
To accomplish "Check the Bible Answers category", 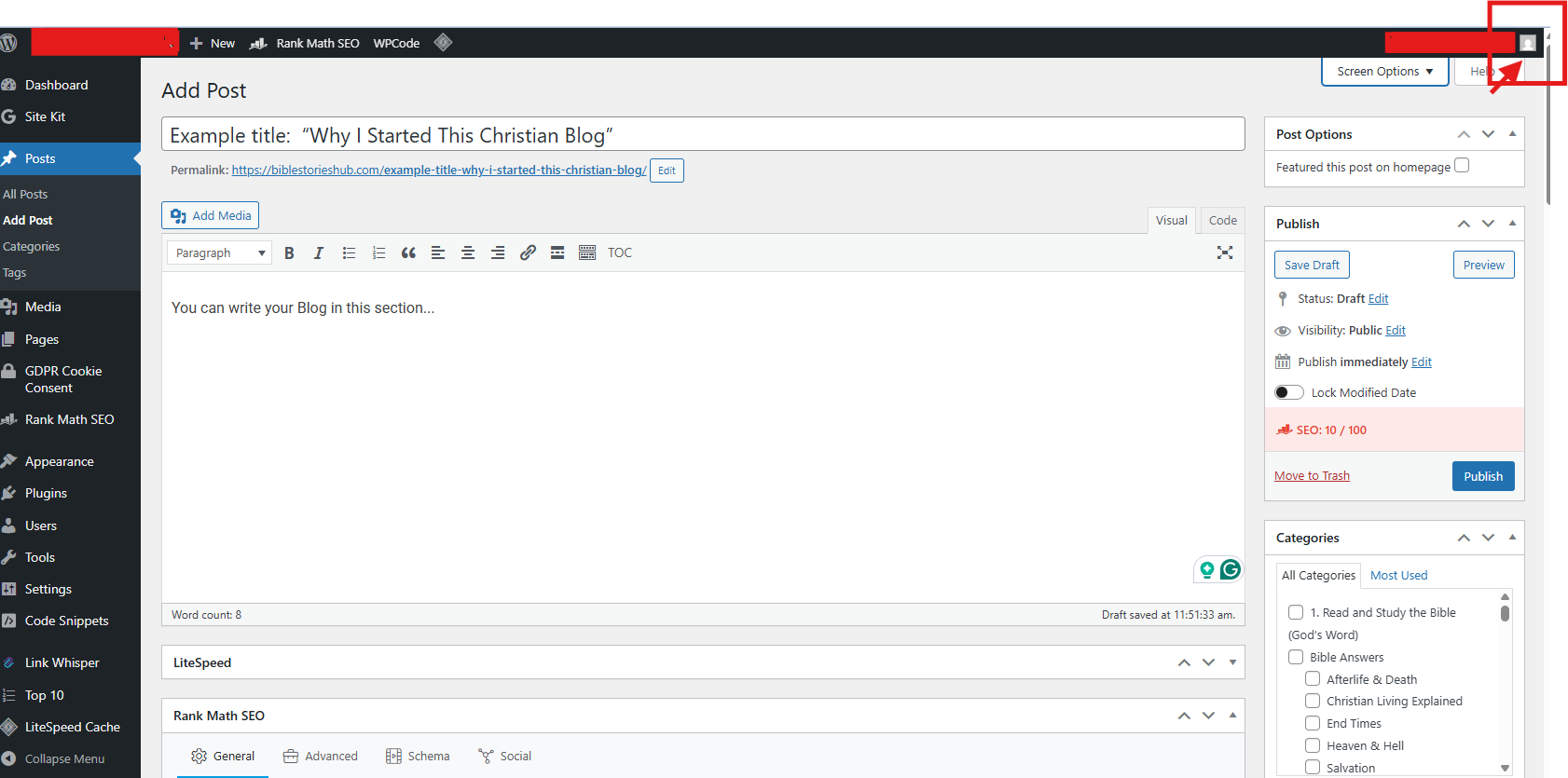I will pos(1296,657).
